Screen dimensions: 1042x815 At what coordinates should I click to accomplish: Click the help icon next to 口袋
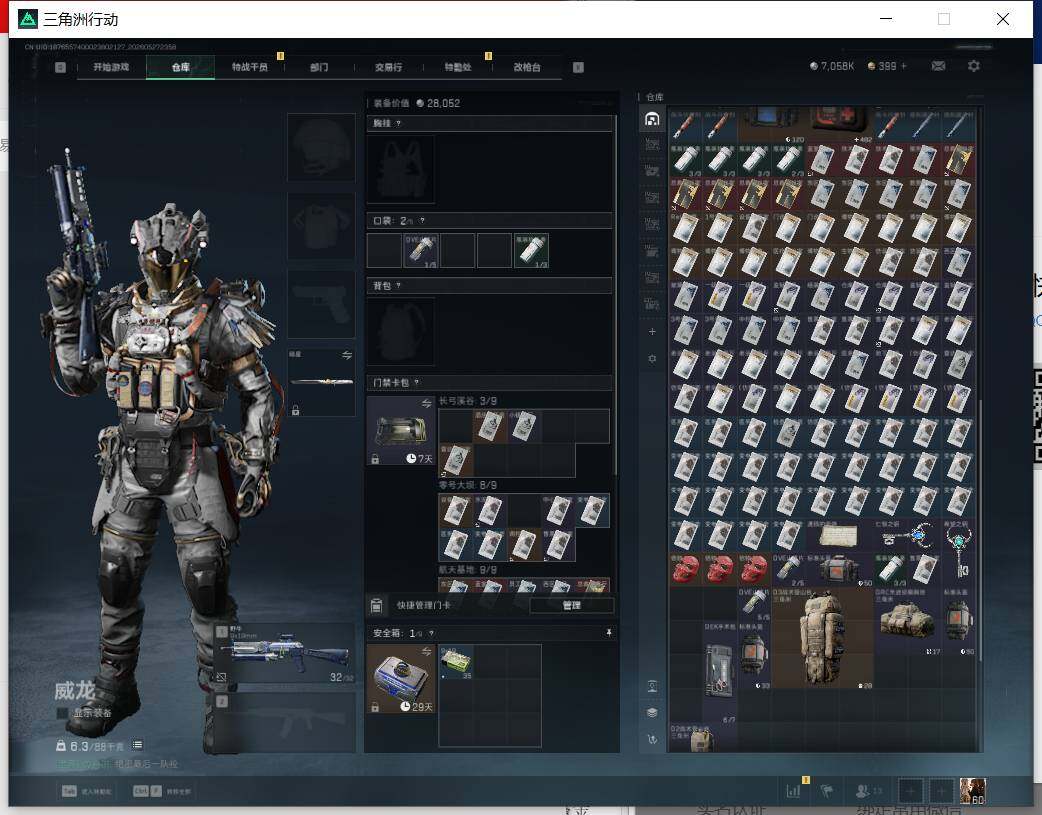point(422,221)
